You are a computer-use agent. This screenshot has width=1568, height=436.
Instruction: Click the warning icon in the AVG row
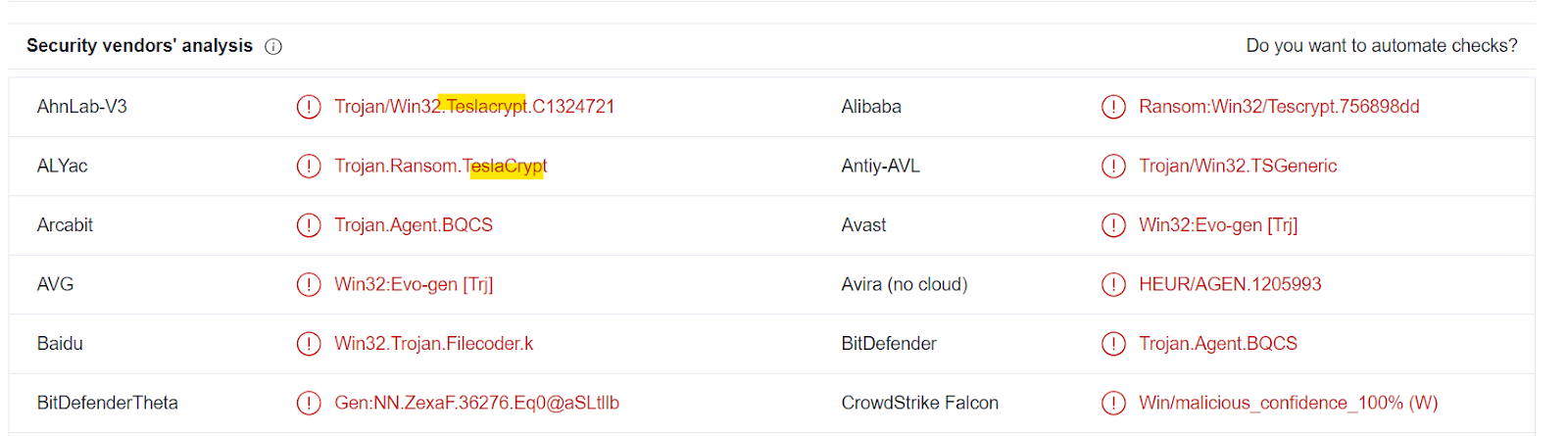(309, 284)
